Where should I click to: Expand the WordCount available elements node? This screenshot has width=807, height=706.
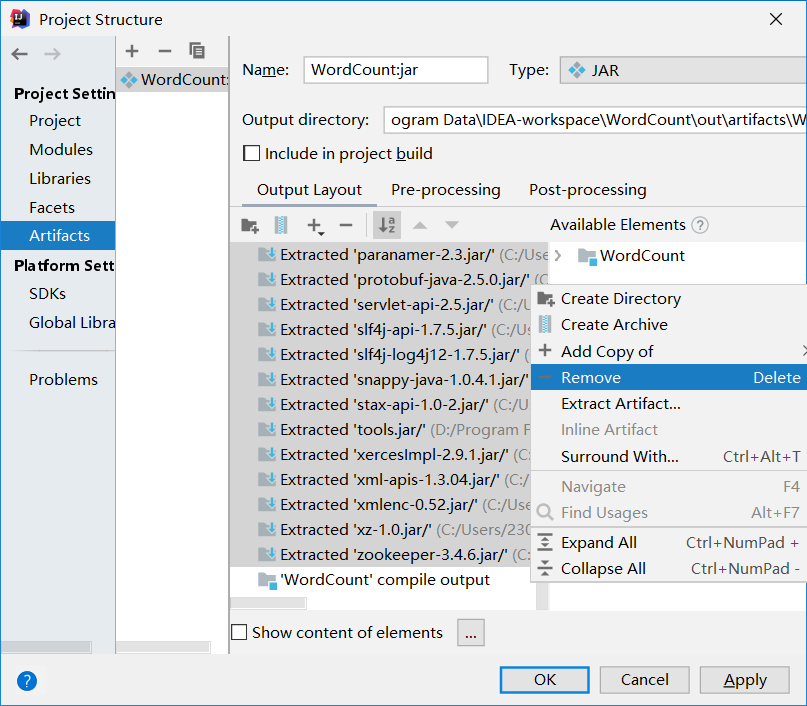558,256
